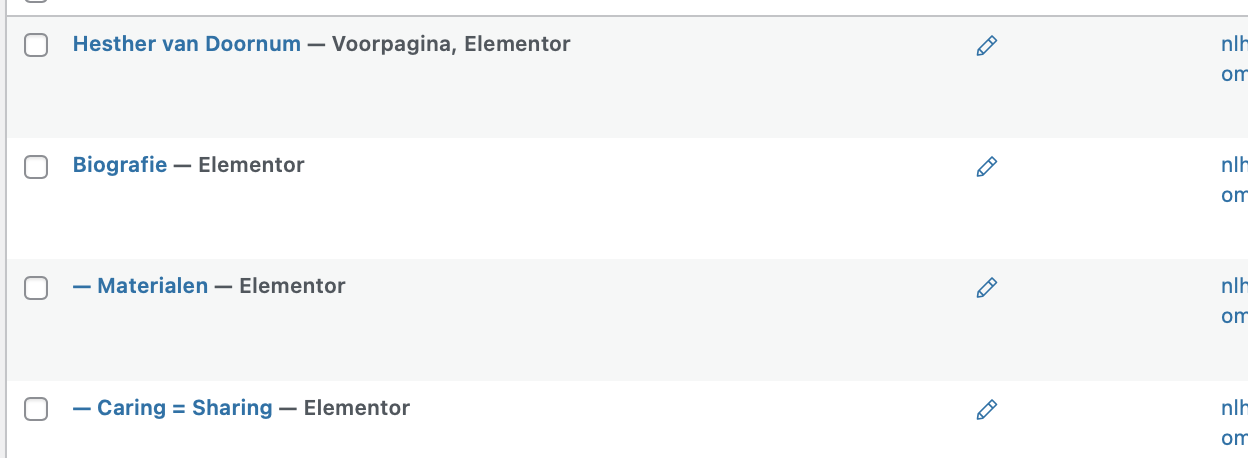Click the 'om' link in the Biografie row
This screenshot has width=1248, height=458.
pyautogui.click(x=1234, y=195)
